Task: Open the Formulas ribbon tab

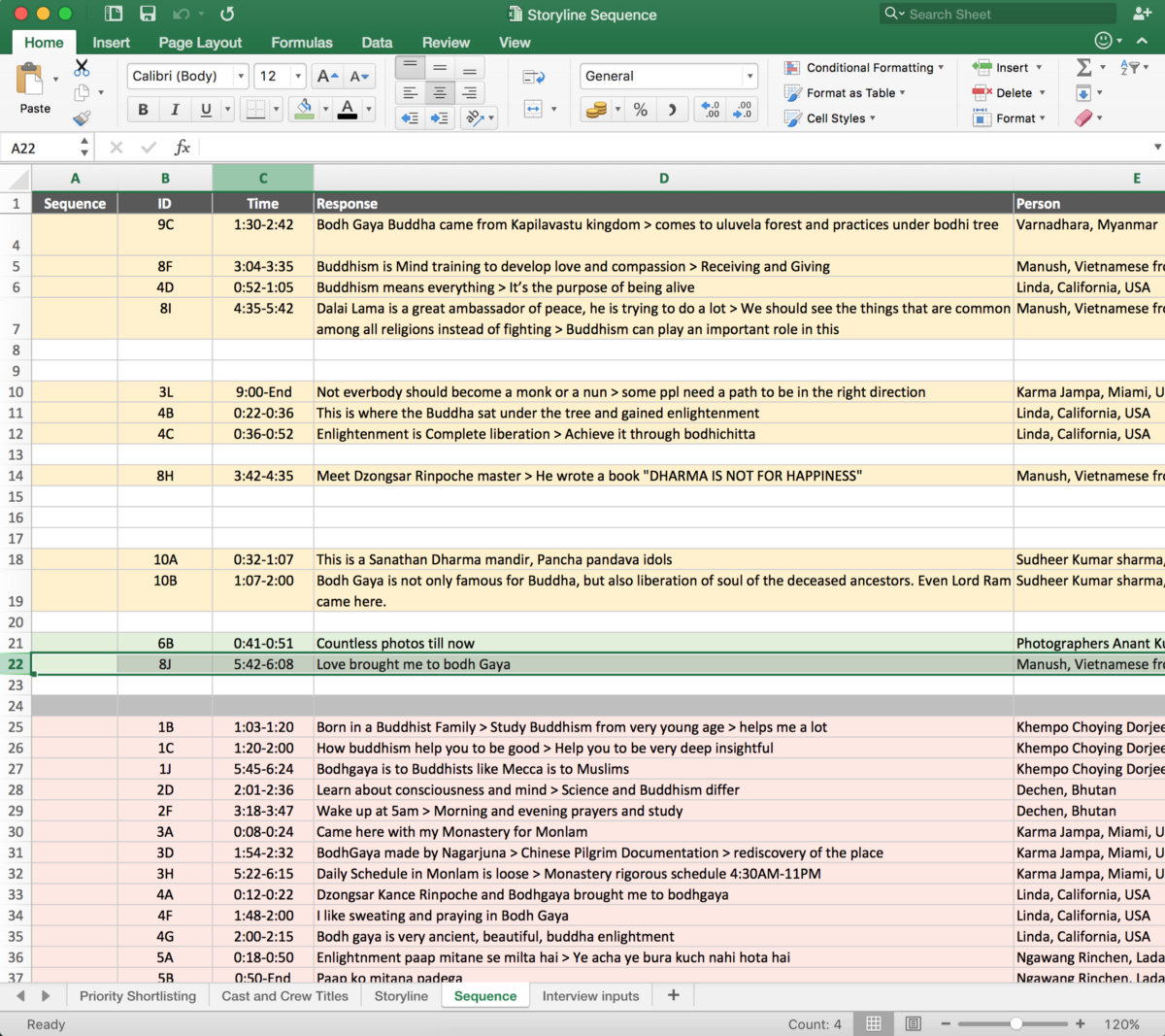Action: [301, 43]
